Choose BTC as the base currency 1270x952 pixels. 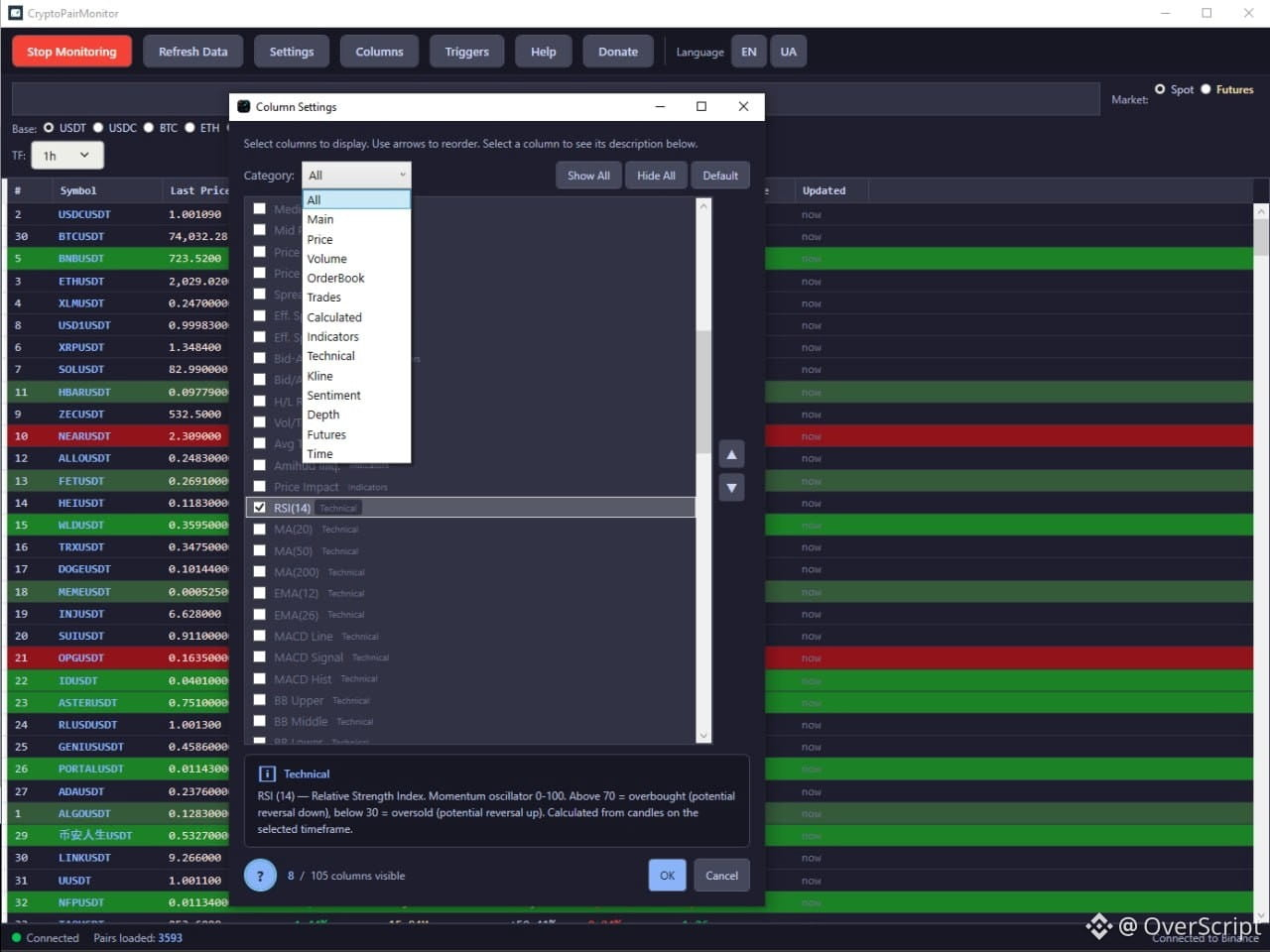pyautogui.click(x=149, y=128)
